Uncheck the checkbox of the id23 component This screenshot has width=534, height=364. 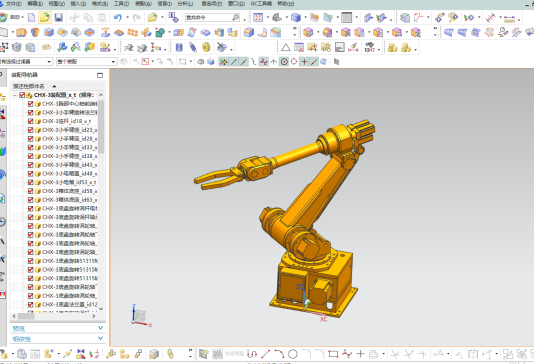tap(30, 130)
